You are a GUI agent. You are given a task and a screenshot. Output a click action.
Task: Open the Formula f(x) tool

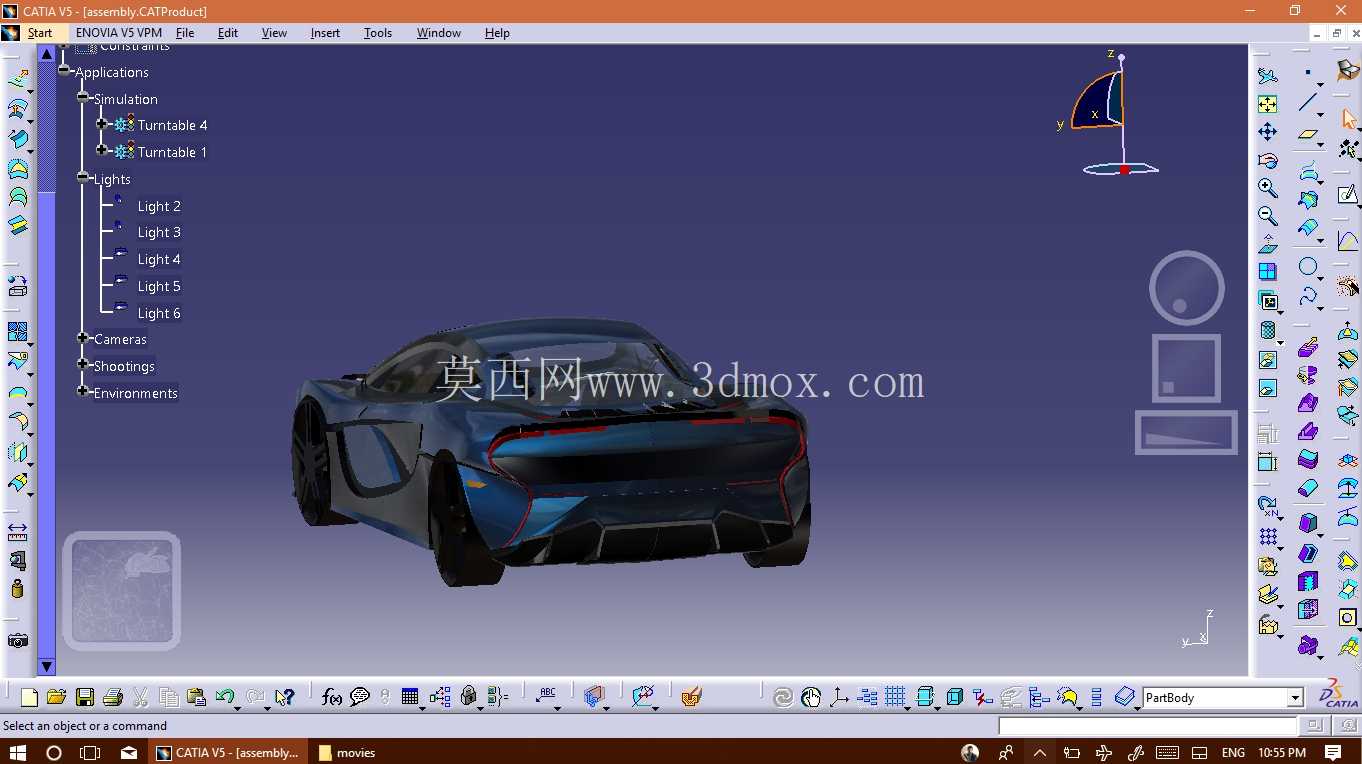(x=332, y=697)
